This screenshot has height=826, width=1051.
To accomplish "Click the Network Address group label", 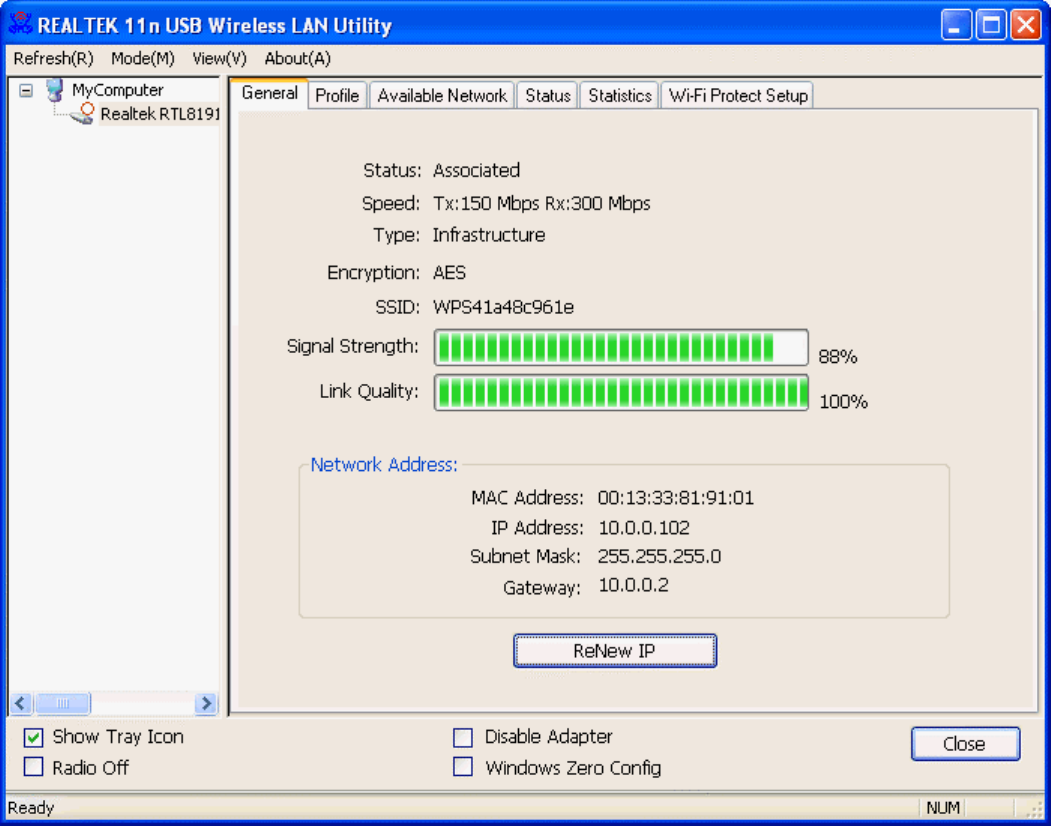I will [x=384, y=465].
